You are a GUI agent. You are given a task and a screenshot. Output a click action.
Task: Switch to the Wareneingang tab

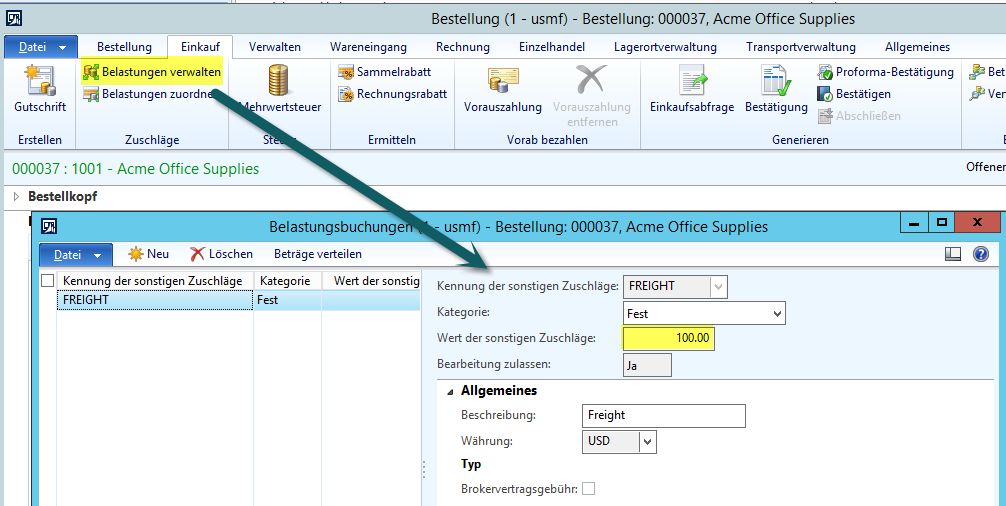click(368, 47)
